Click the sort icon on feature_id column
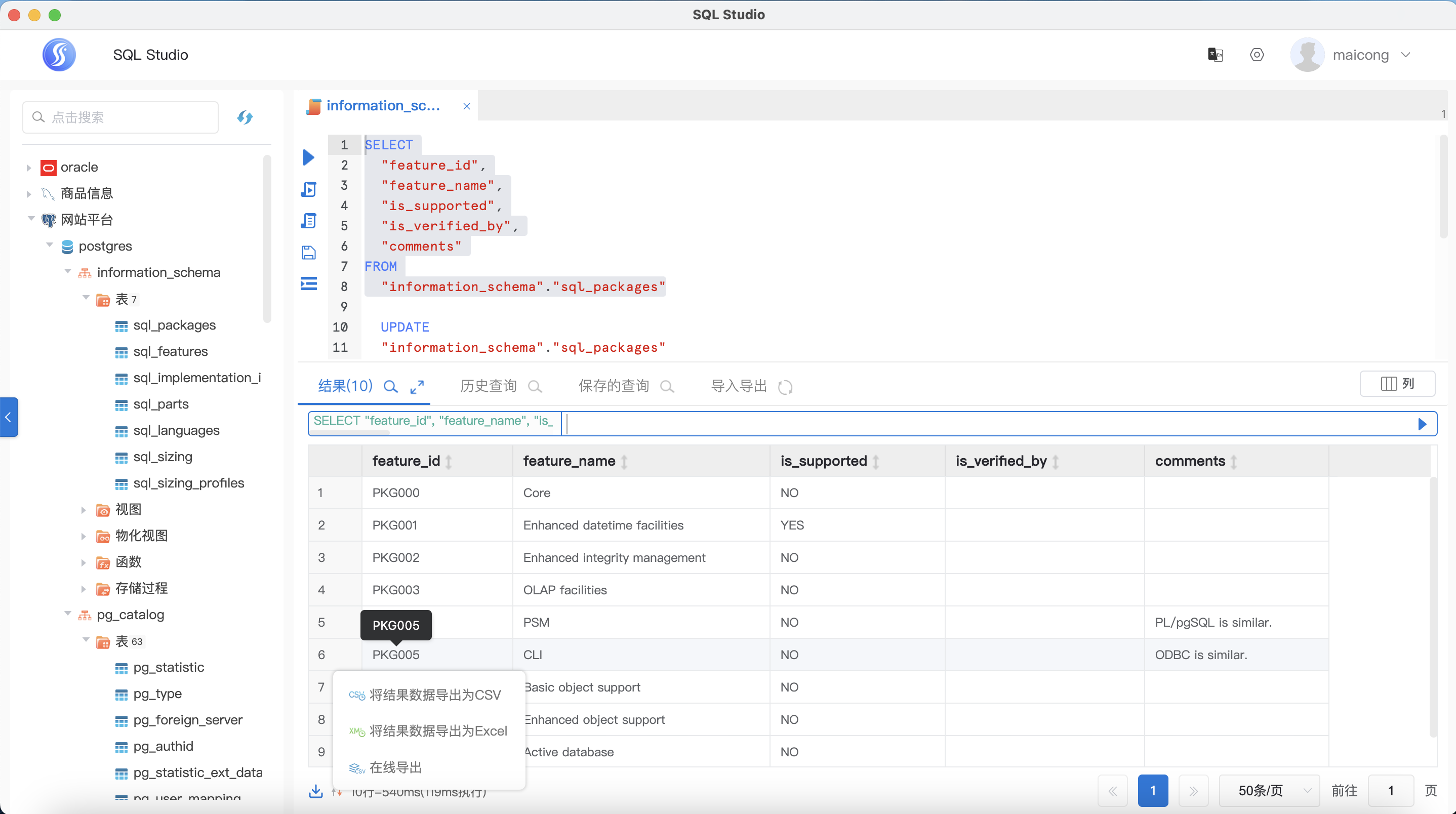This screenshot has height=814, width=1456. tap(449, 462)
